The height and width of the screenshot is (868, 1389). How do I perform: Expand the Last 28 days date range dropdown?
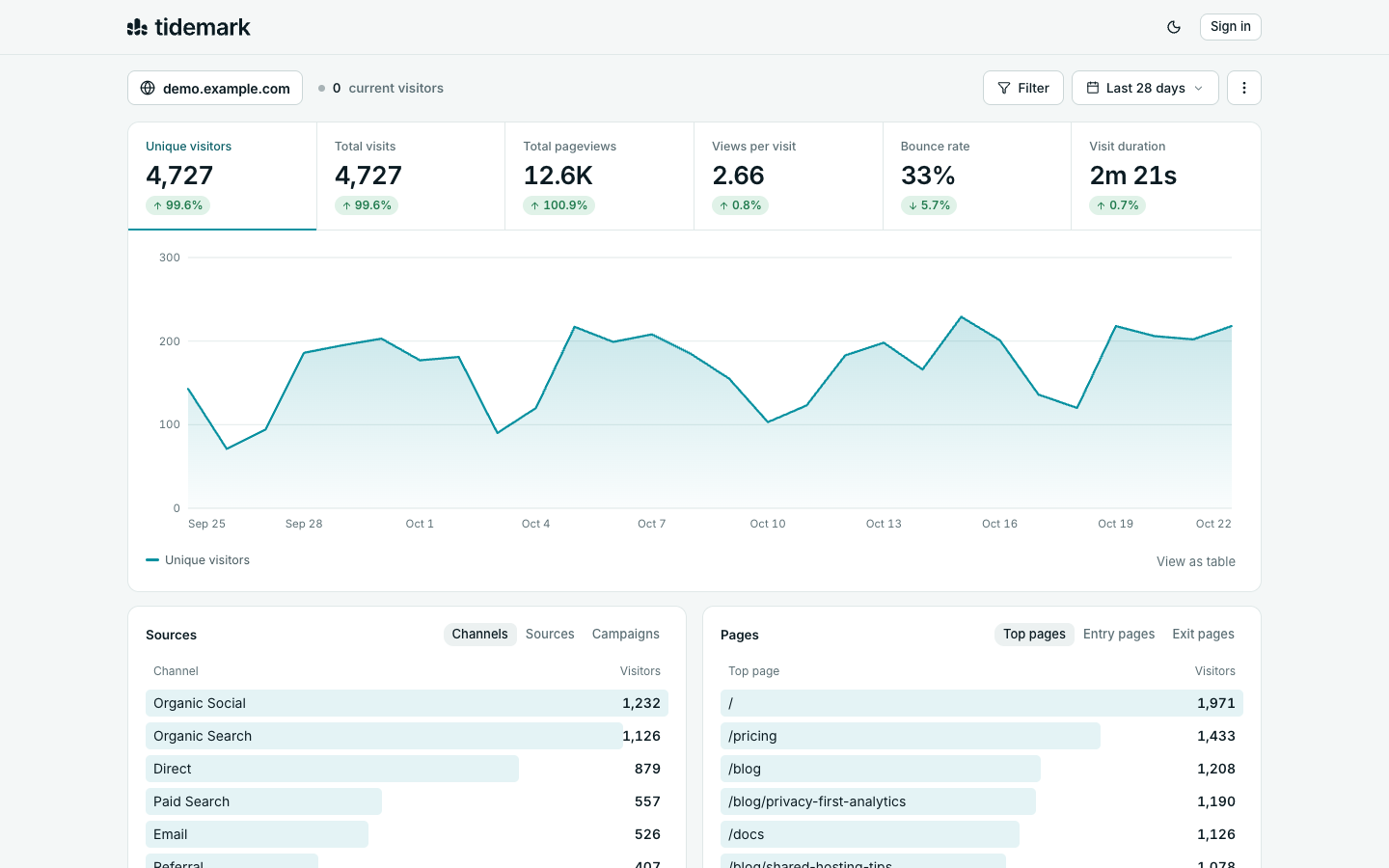click(x=1145, y=88)
